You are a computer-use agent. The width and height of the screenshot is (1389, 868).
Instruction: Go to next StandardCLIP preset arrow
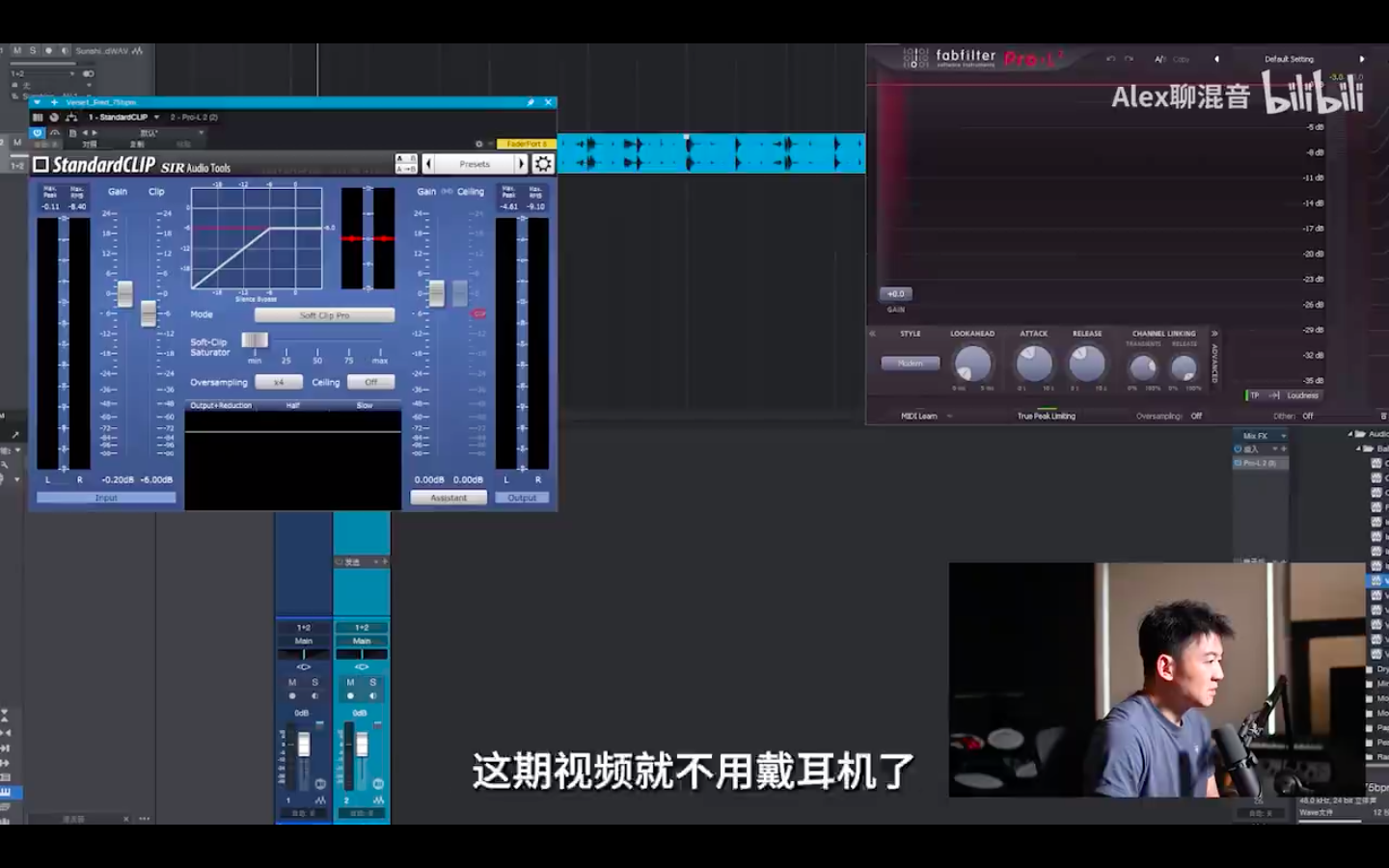522,164
